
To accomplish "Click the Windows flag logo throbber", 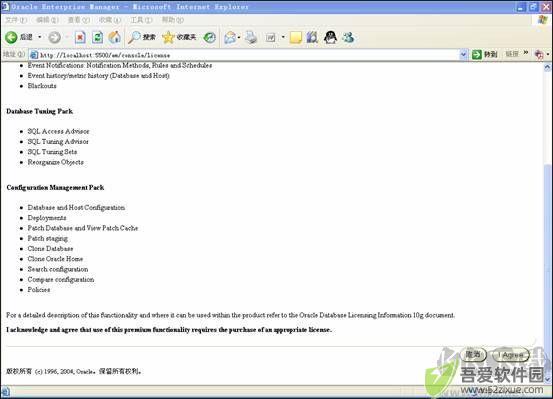I will [x=542, y=20].
